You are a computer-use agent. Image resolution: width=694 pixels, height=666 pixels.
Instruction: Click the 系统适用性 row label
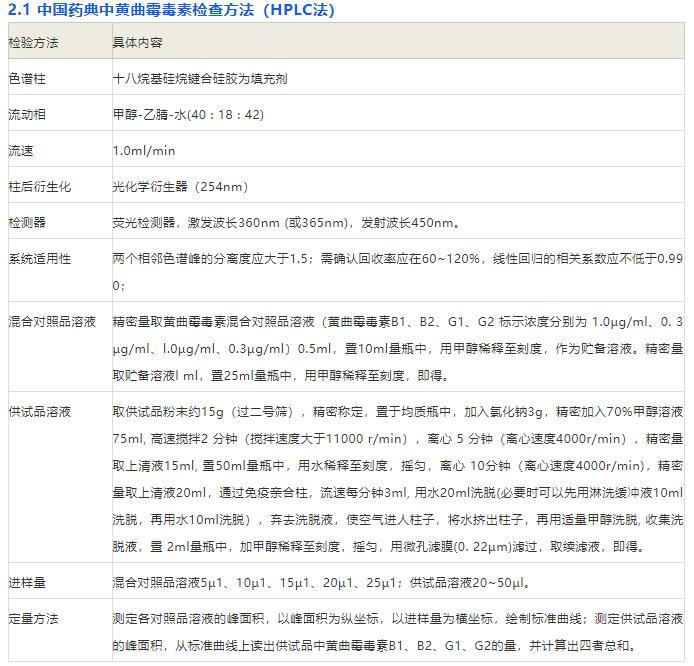click(x=40, y=259)
